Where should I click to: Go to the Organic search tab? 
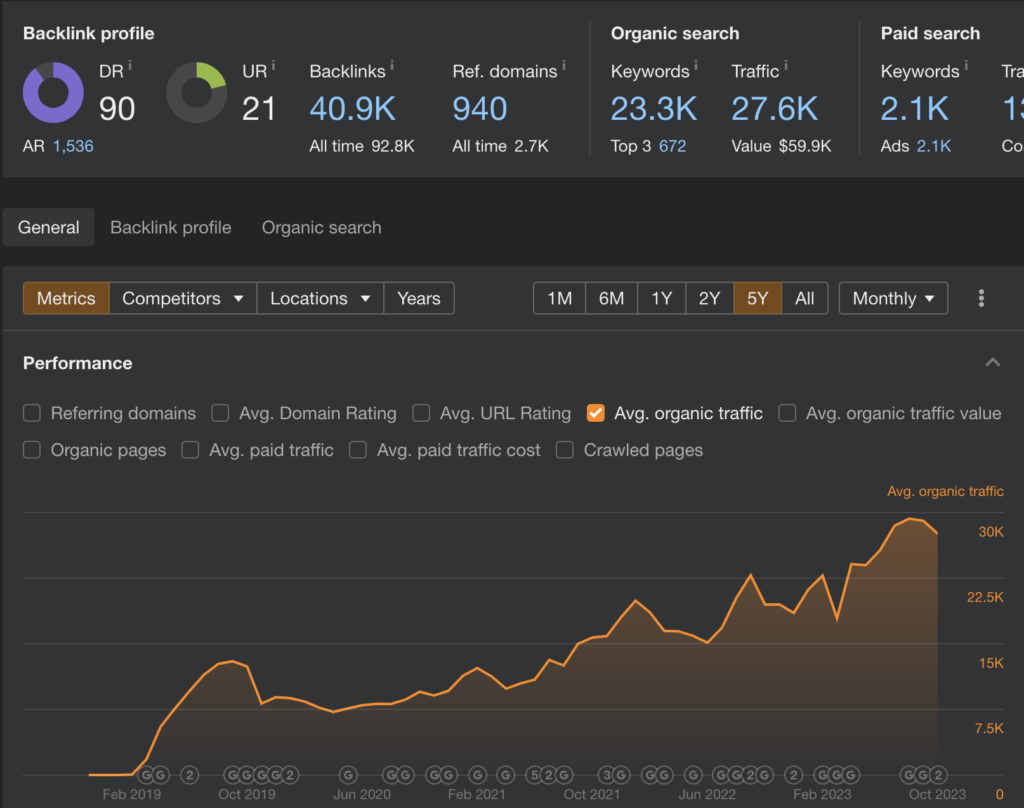(321, 227)
